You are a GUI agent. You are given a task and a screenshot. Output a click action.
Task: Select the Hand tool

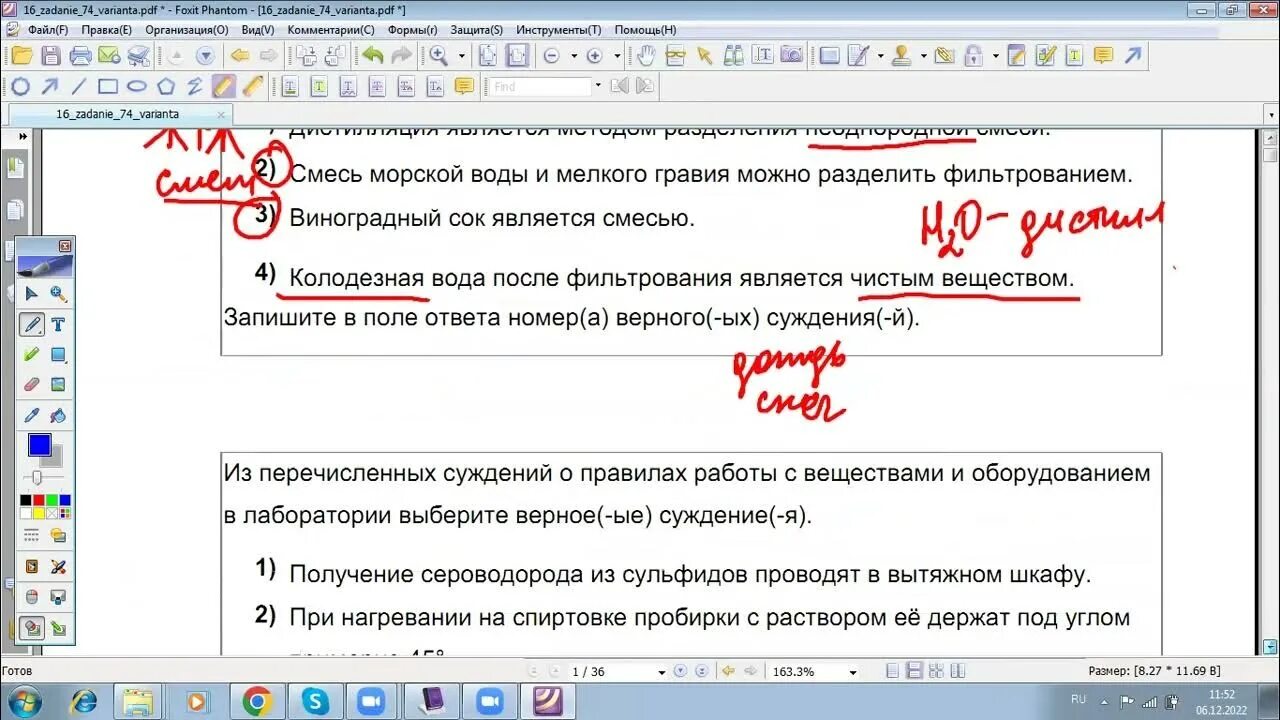(647, 56)
